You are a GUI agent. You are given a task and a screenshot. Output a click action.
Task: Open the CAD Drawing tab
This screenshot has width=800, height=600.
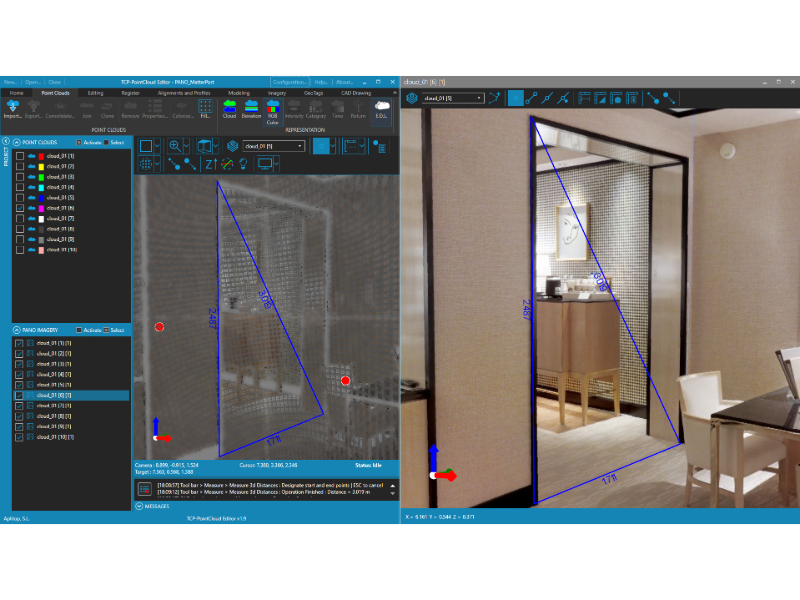point(356,93)
